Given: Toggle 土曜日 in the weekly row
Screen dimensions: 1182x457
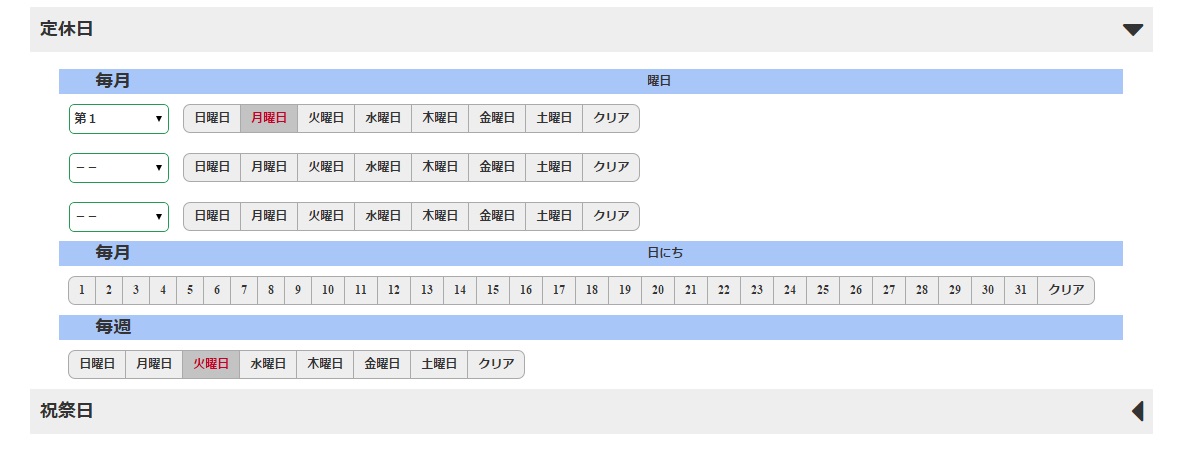Looking at the screenshot, I should click(439, 365).
